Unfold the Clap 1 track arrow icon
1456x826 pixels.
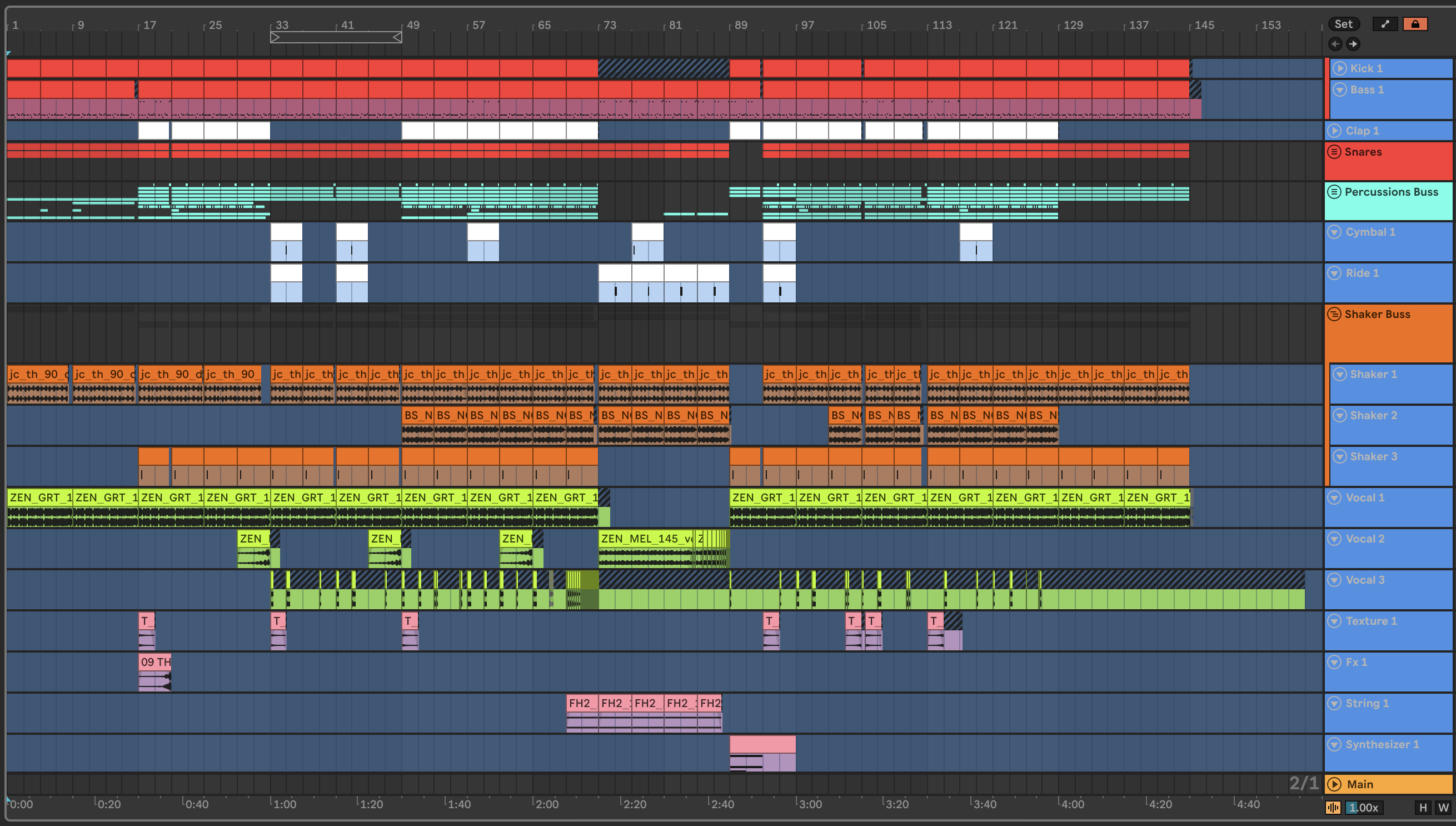[x=1335, y=131]
